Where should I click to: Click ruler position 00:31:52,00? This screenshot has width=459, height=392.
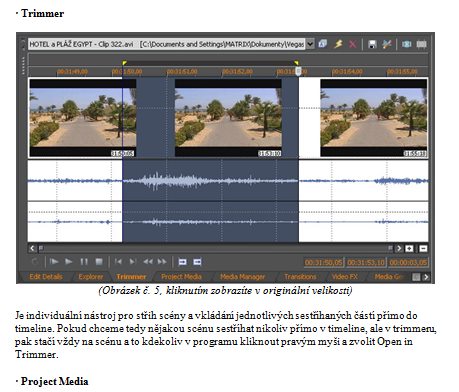click(237, 72)
